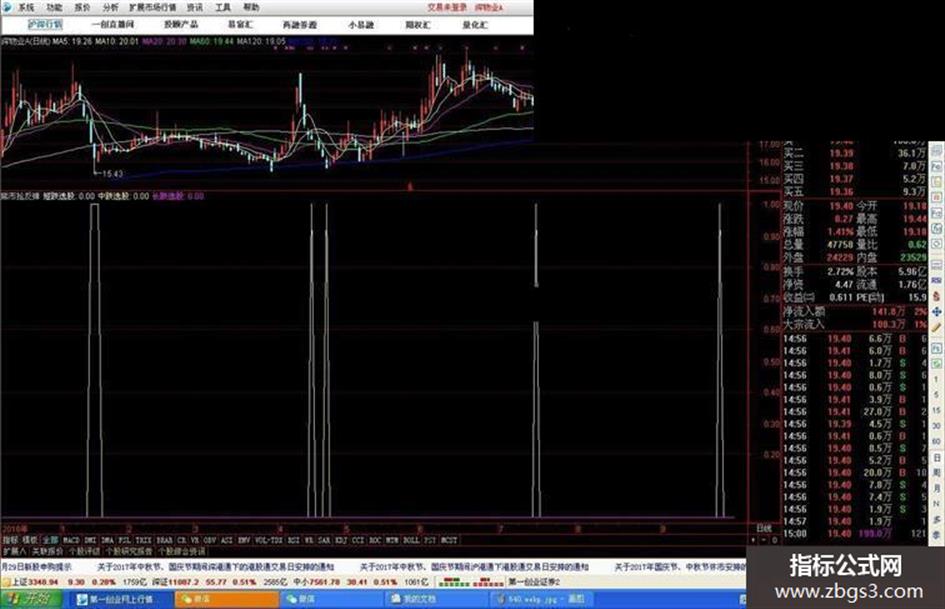Select the ROC indicator tab
945x609 pixels.
tap(375, 540)
